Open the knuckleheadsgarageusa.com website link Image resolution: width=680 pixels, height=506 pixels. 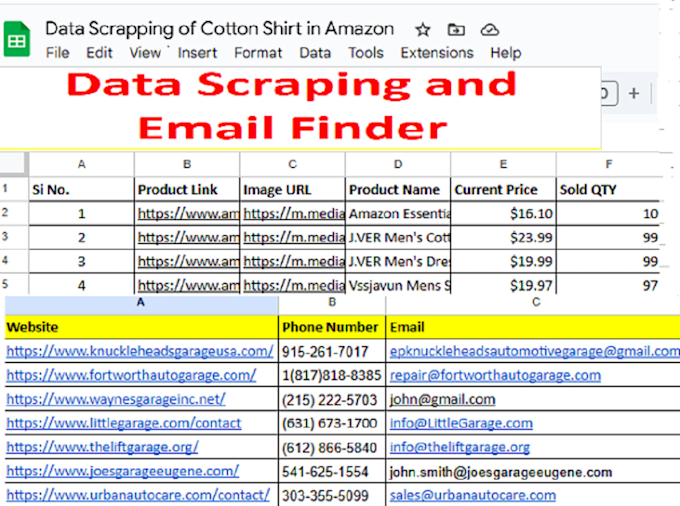[x=140, y=351]
